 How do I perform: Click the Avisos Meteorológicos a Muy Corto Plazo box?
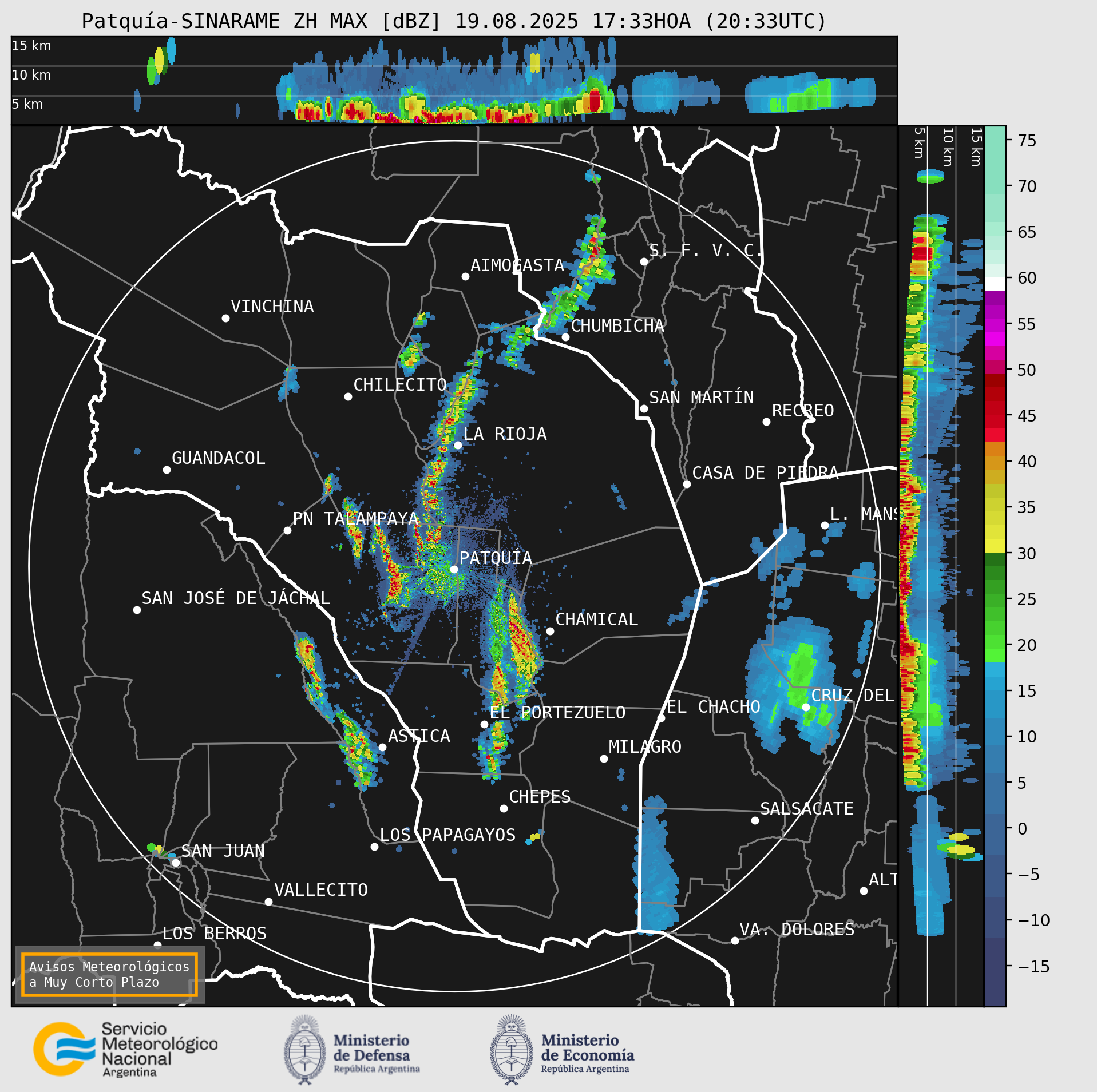109,974
